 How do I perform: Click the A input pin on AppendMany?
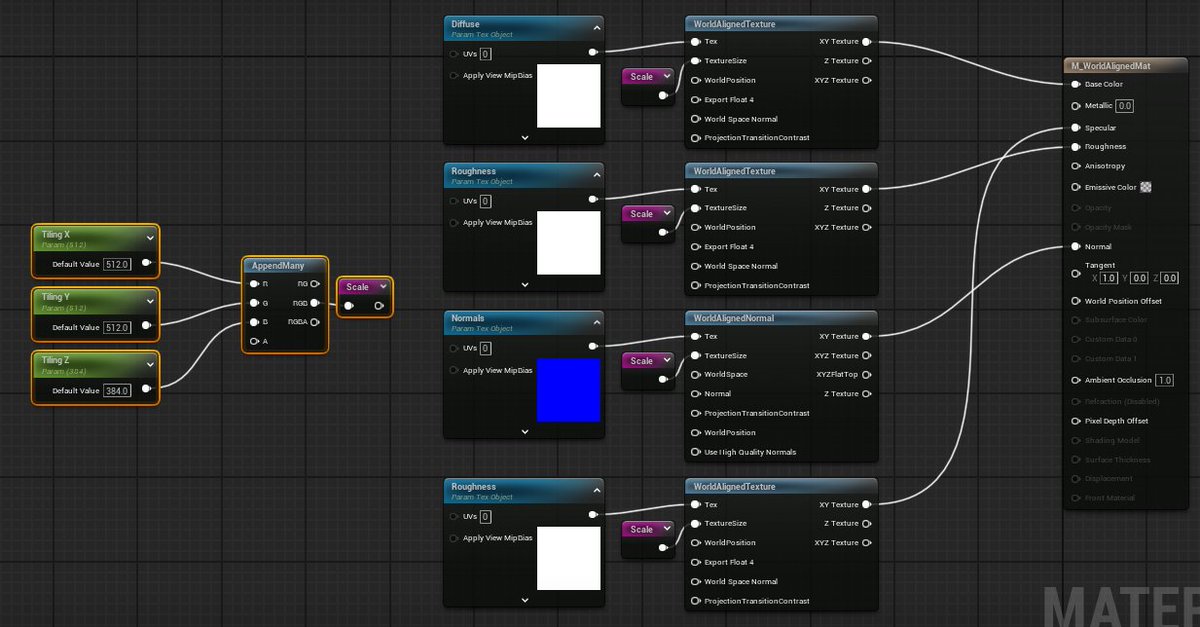pos(255,341)
